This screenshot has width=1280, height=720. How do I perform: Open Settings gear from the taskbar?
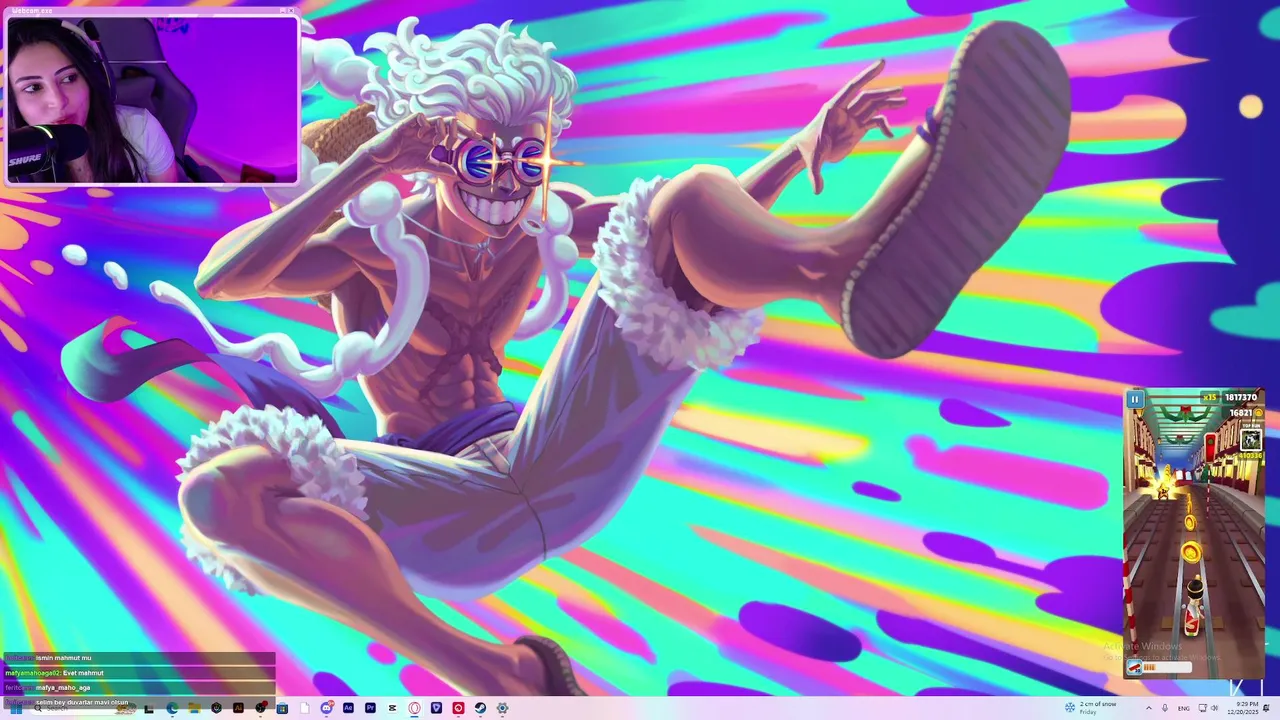pos(502,708)
